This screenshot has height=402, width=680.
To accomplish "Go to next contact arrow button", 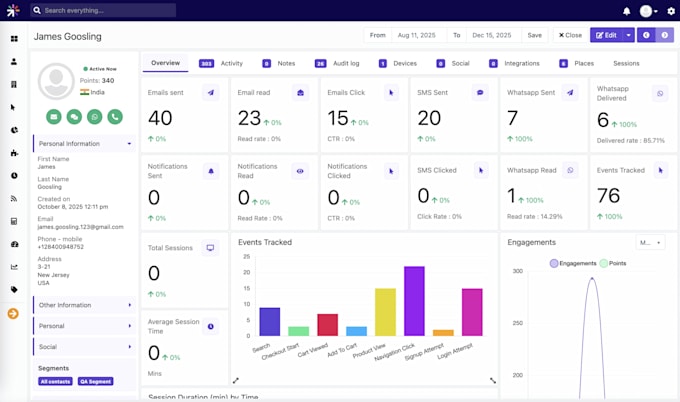I will (x=664, y=35).
